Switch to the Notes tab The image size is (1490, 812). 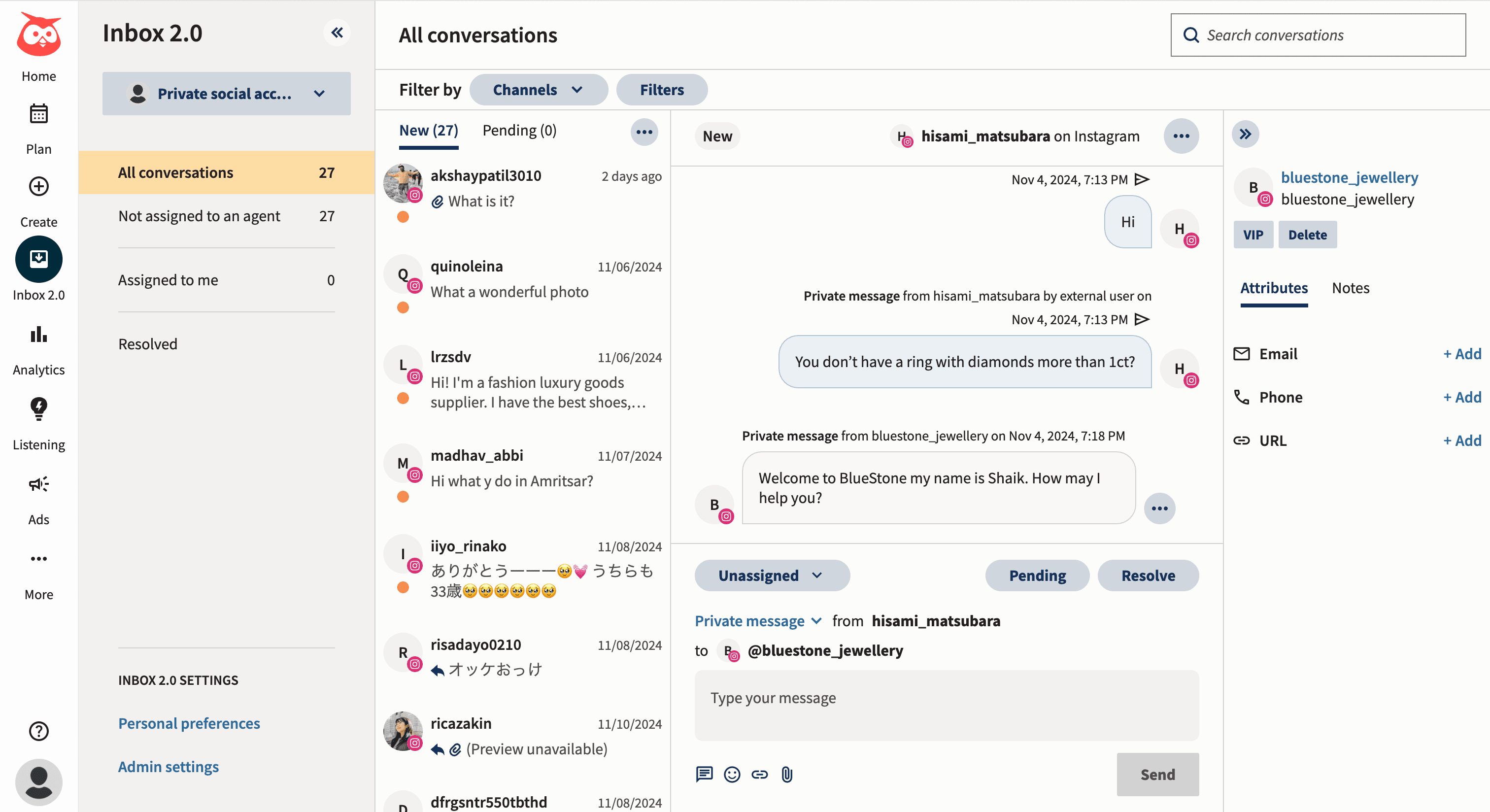[1350, 287]
